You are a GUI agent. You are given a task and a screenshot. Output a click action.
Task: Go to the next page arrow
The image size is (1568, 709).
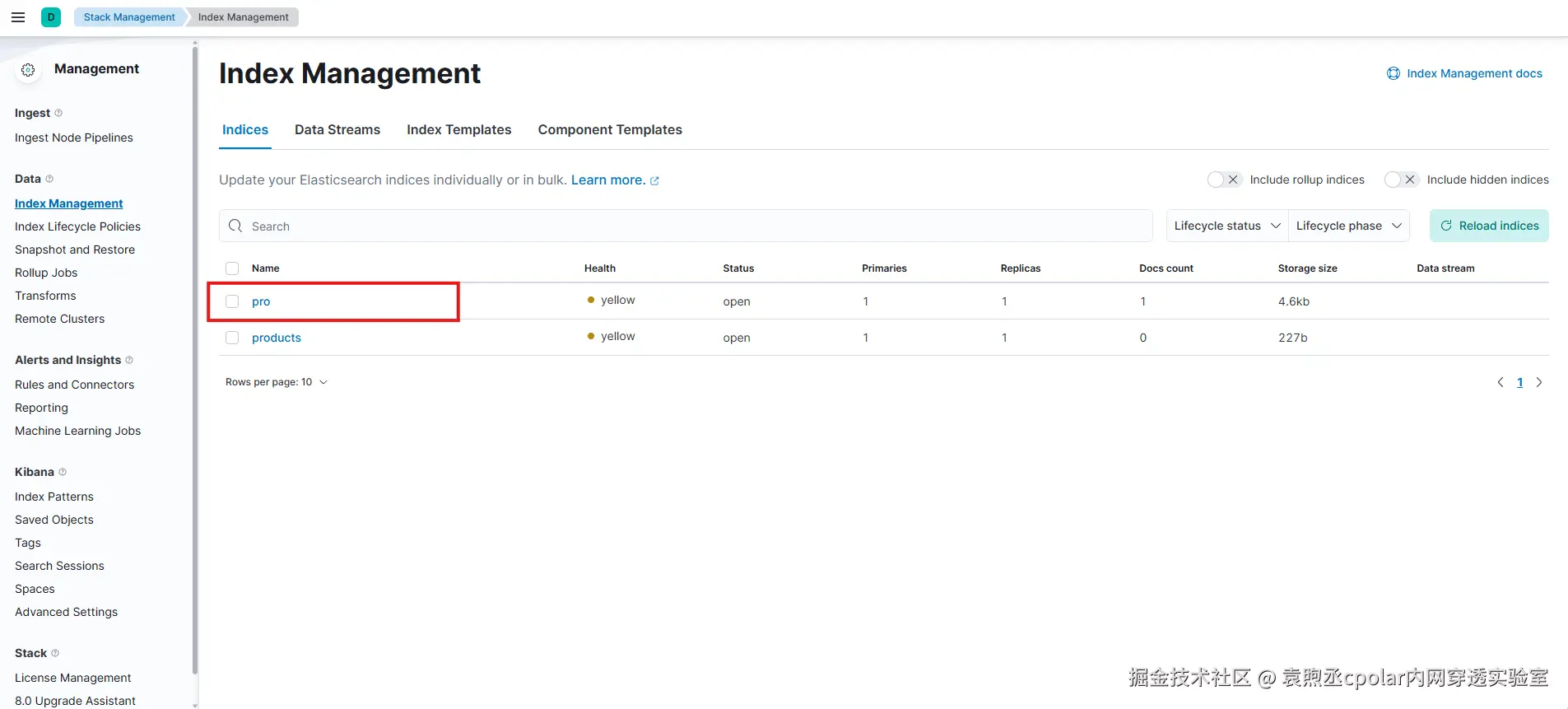(x=1539, y=382)
